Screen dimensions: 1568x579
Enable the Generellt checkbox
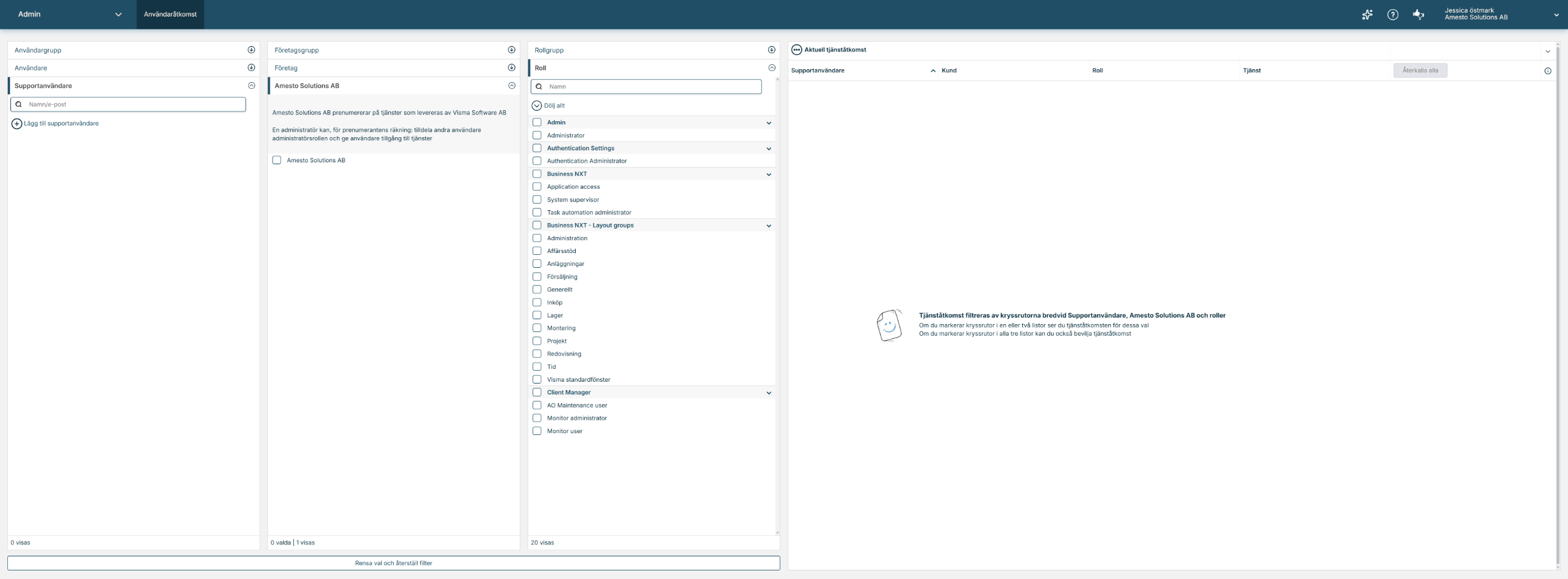[x=537, y=290]
